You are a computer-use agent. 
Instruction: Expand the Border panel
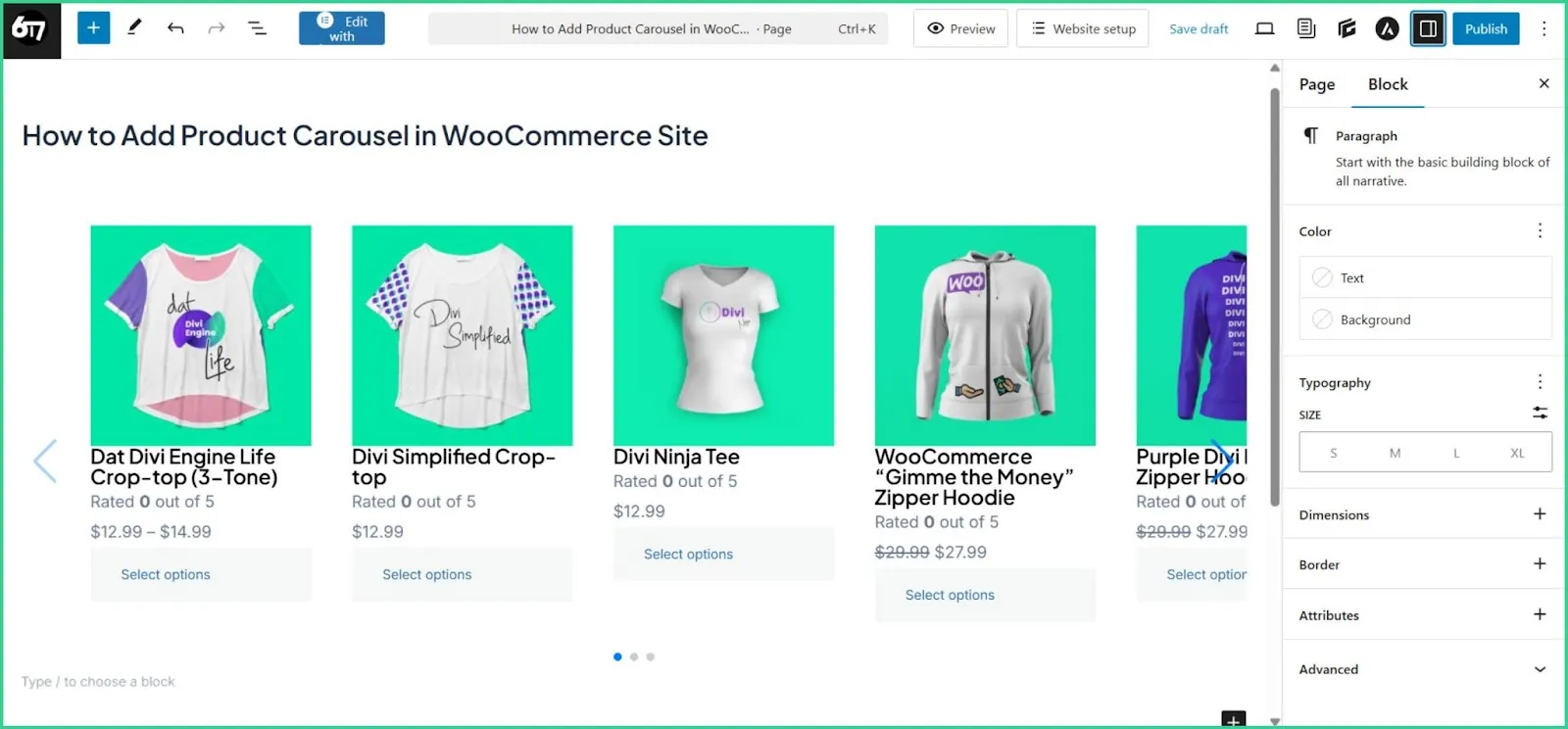tap(1424, 563)
